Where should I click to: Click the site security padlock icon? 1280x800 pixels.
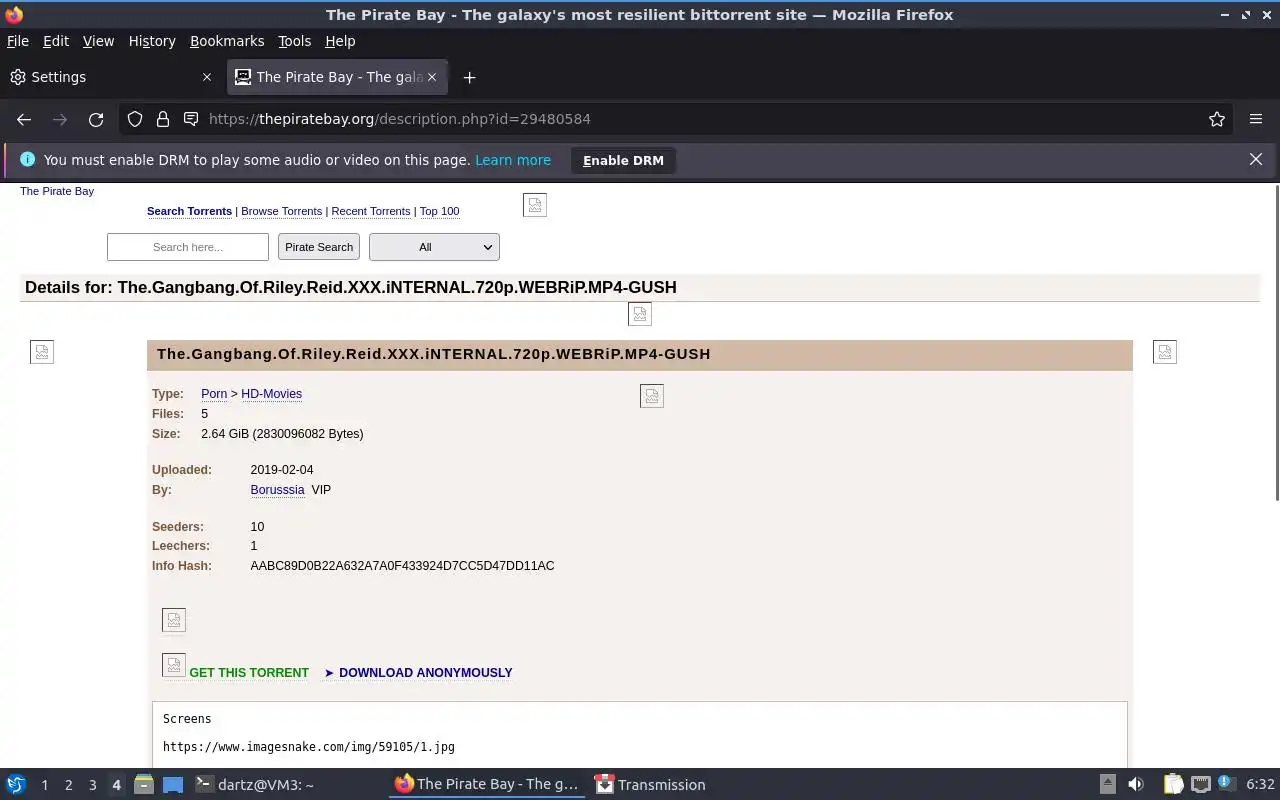[163, 119]
